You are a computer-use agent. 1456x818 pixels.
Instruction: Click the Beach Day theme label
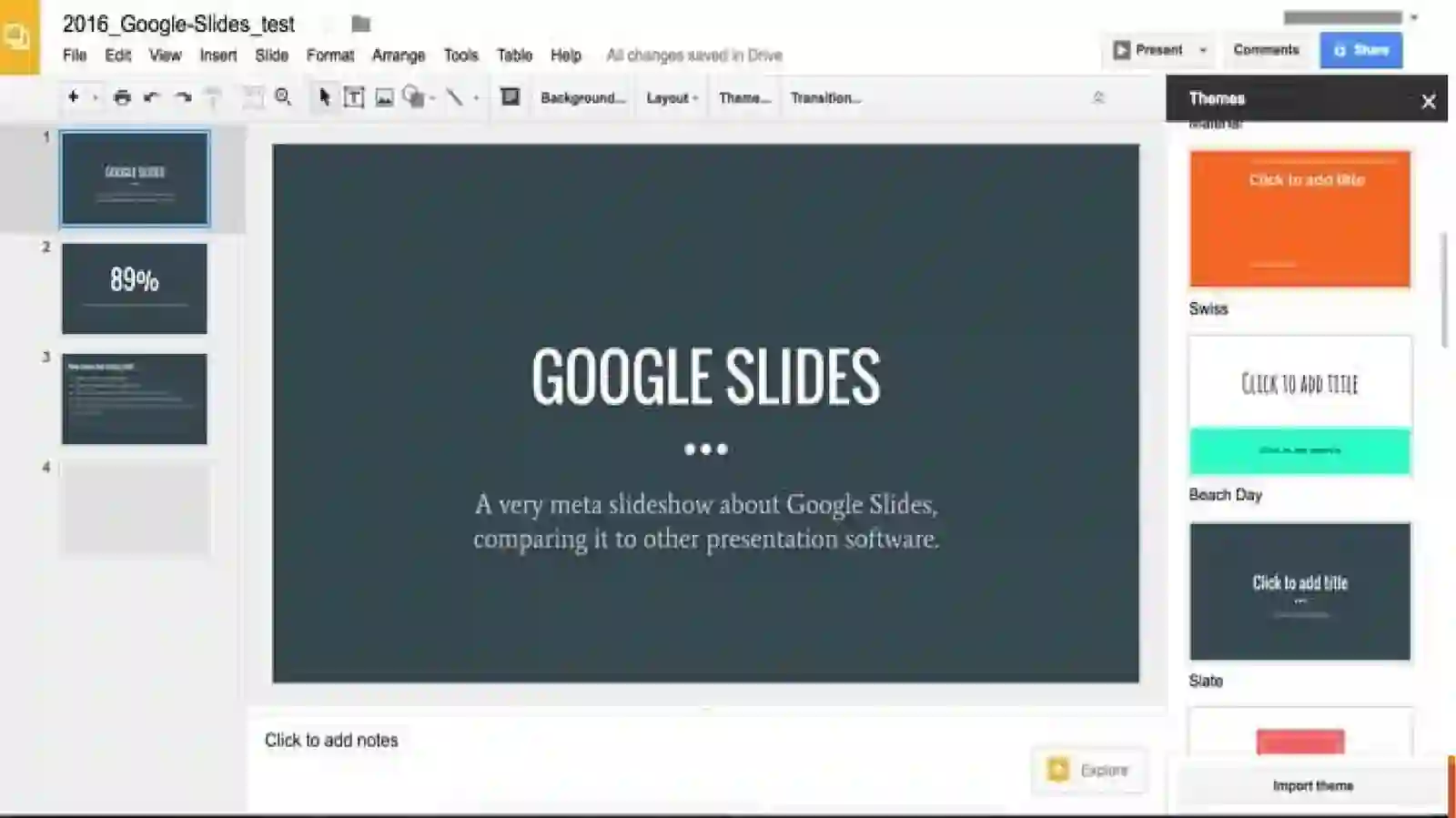pyautogui.click(x=1225, y=495)
